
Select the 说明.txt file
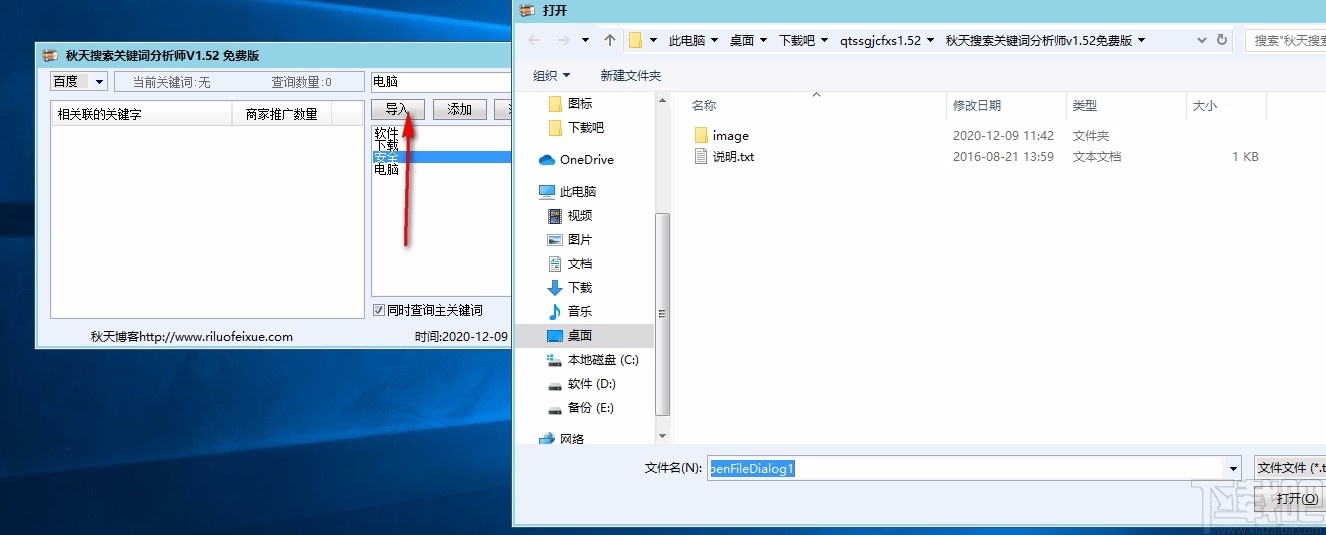(x=724, y=156)
